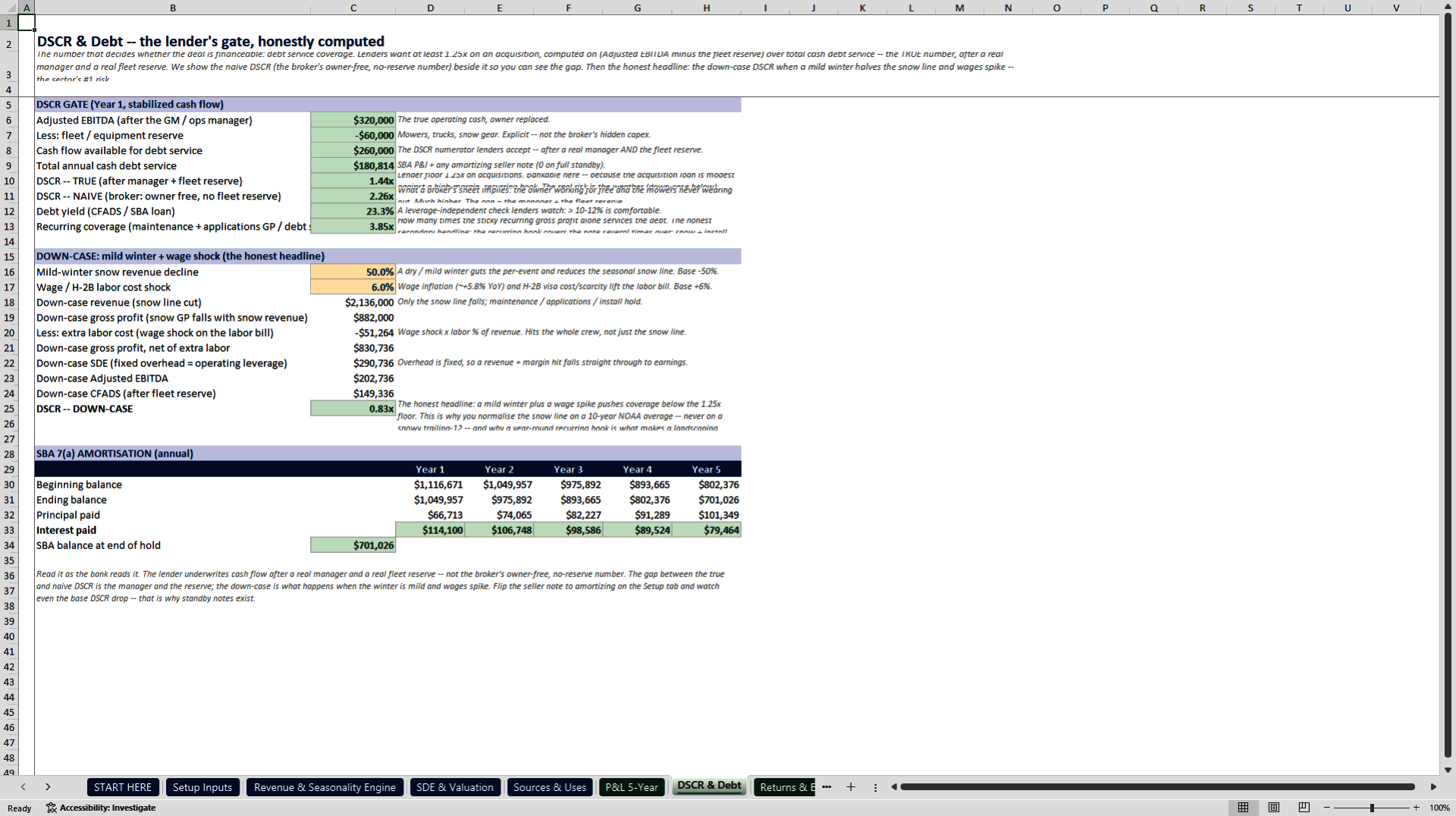Open the START HERE sheet tab
The height and width of the screenshot is (816, 1456).
click(x=123, y=787)
